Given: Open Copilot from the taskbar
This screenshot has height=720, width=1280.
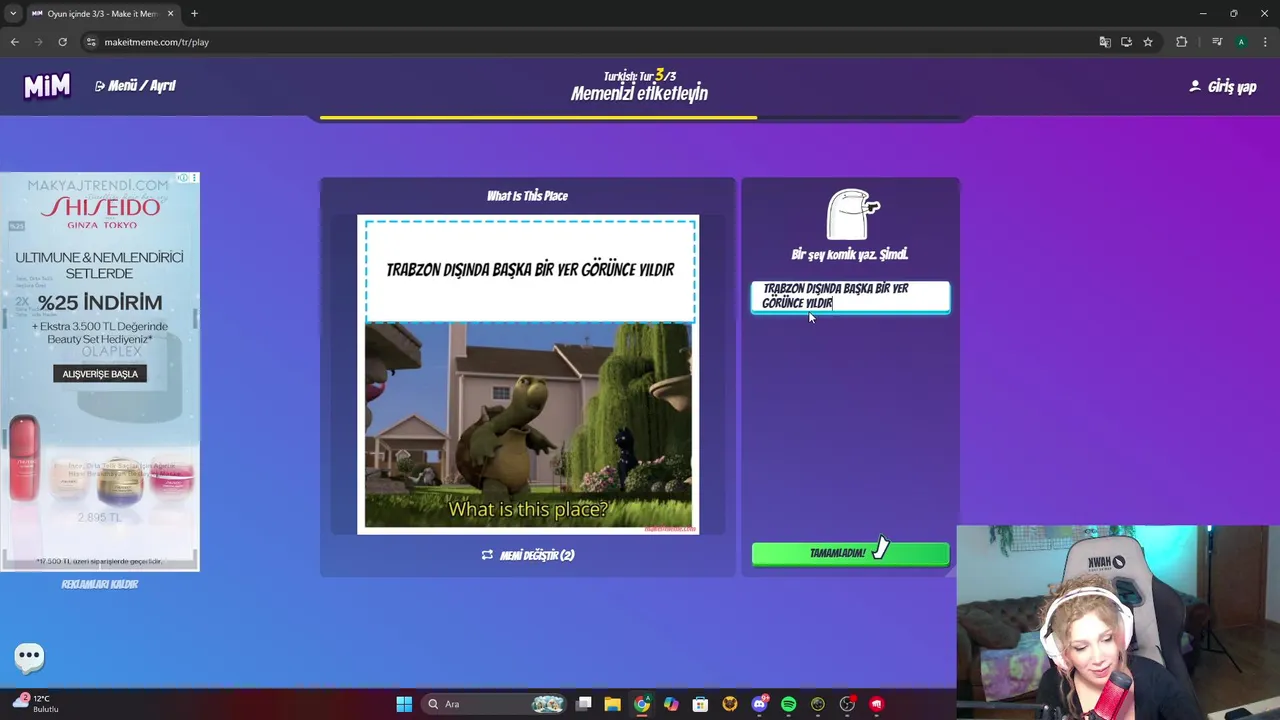Looking at the screenshot, I should click(x=671, y=704).
